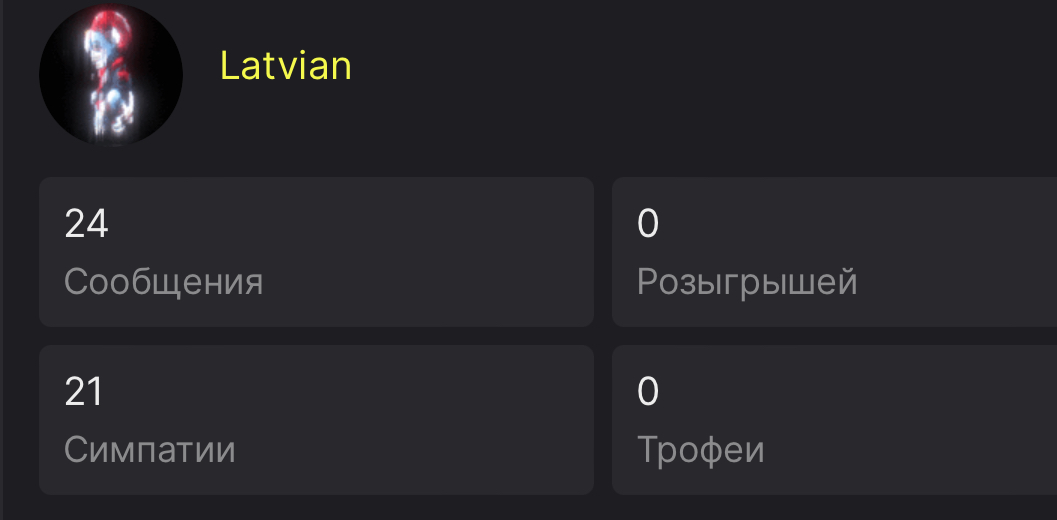Select the Сообщения label text
Screen dimensions: 1057x520
click(x=163, y=282)
